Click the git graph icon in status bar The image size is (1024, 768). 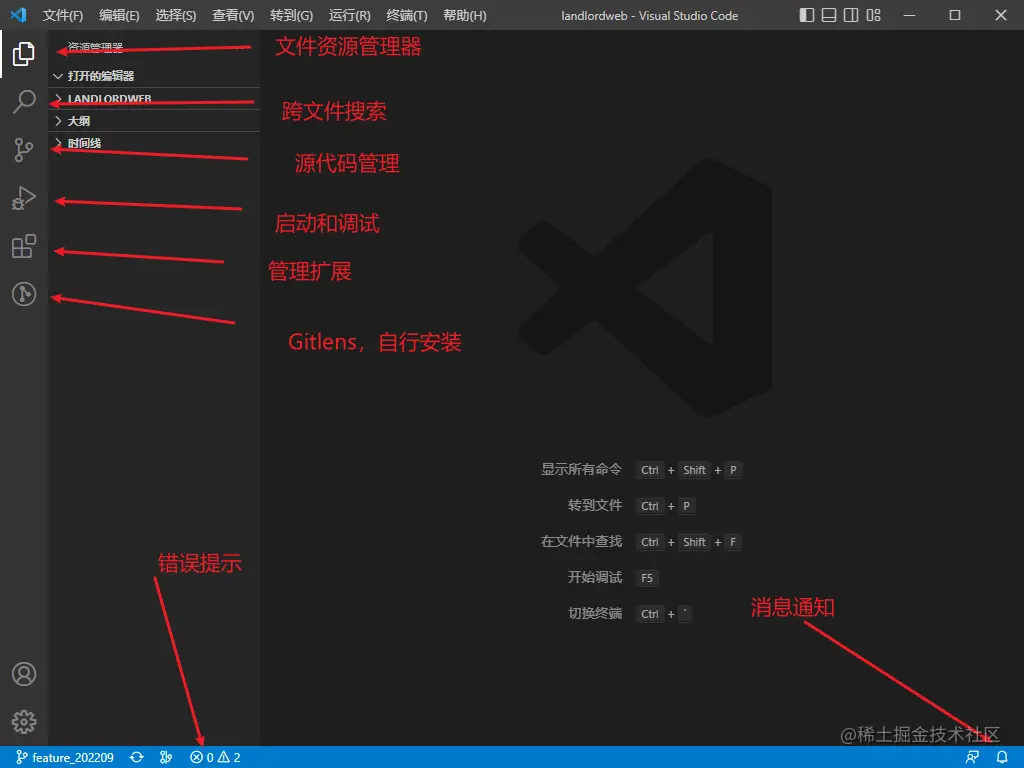pyautogui.click(x=166, y=758)
